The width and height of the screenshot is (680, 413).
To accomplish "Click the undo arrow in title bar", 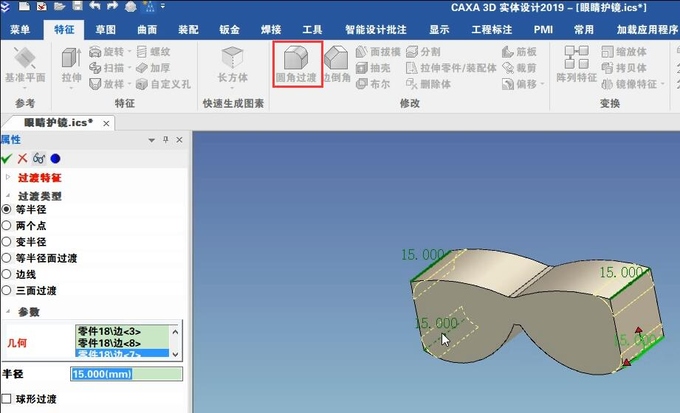I will point(95,6).
